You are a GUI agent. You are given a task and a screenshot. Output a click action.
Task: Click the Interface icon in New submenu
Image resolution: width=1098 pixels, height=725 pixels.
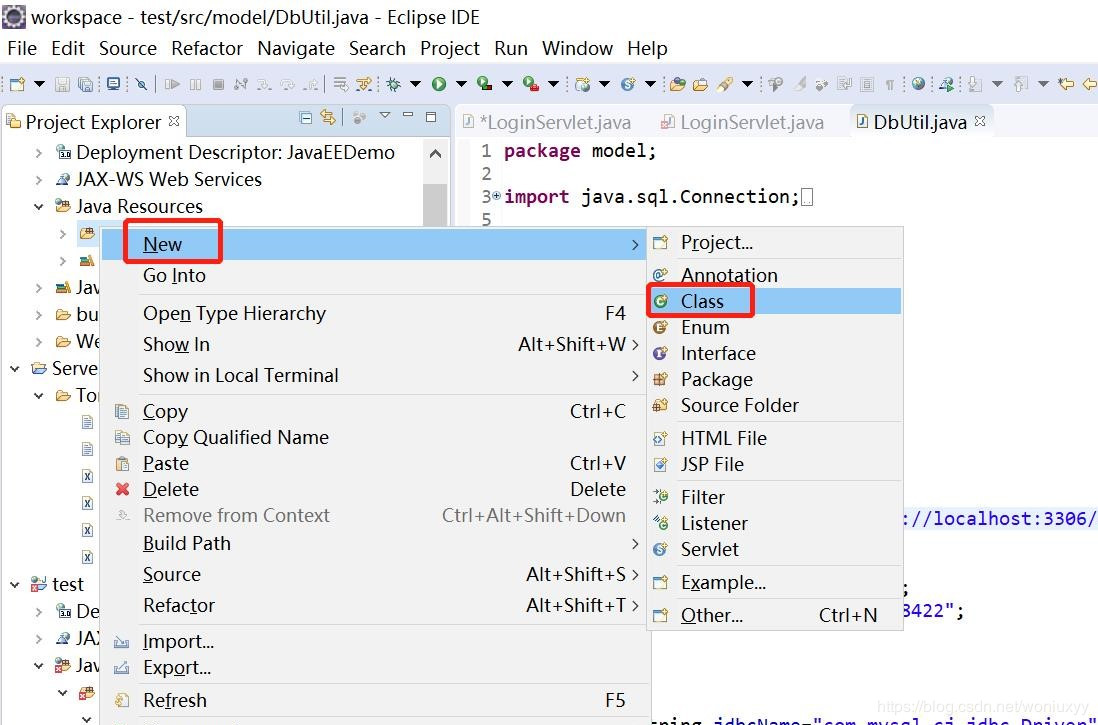pos(660,353)
